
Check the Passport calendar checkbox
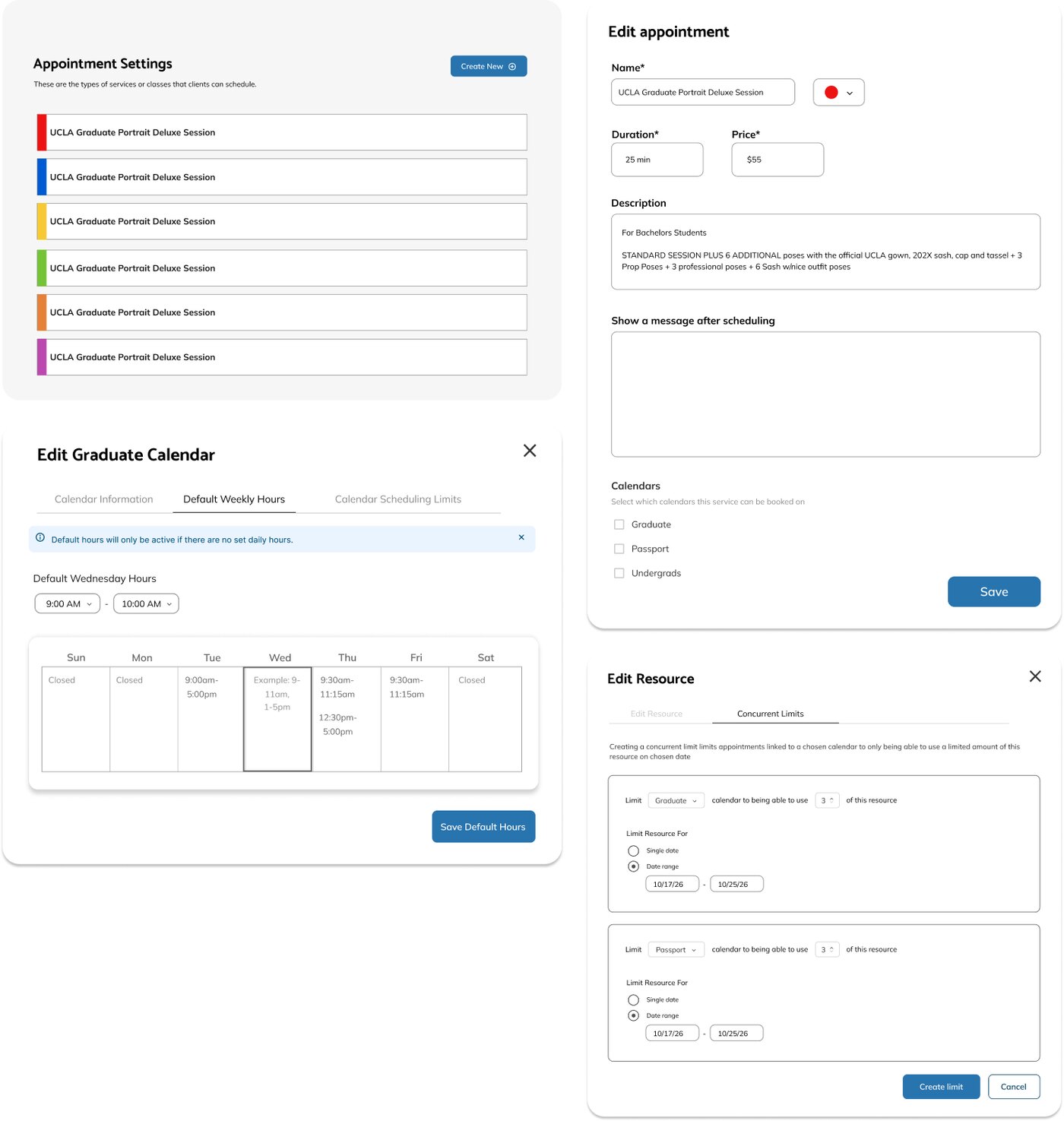[619, 549]
